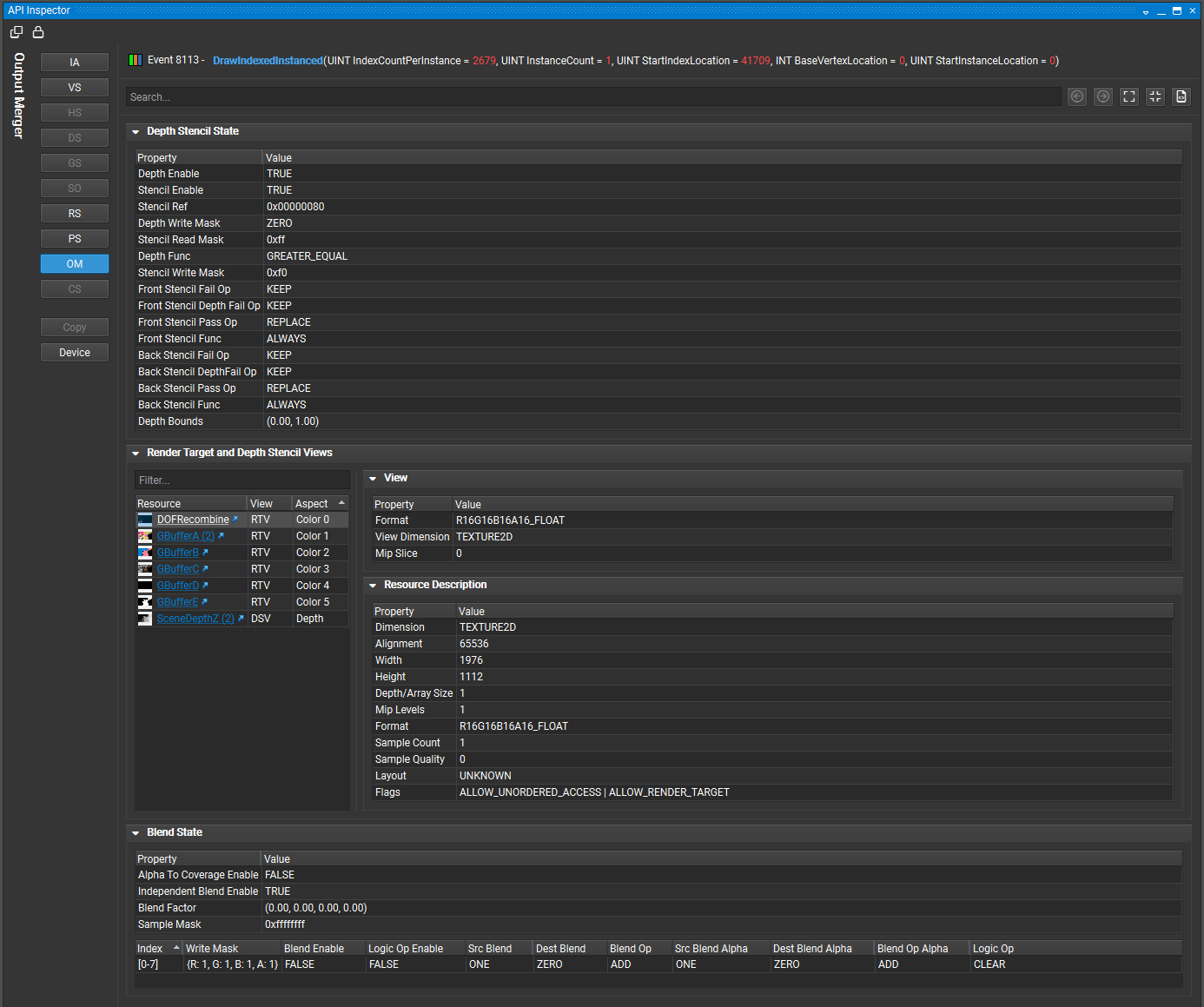Image resolution: width=1204 pixels, height=1007 pixels.
Task: Collapse the Depth Stencil State section
Action: click(136, 131)
